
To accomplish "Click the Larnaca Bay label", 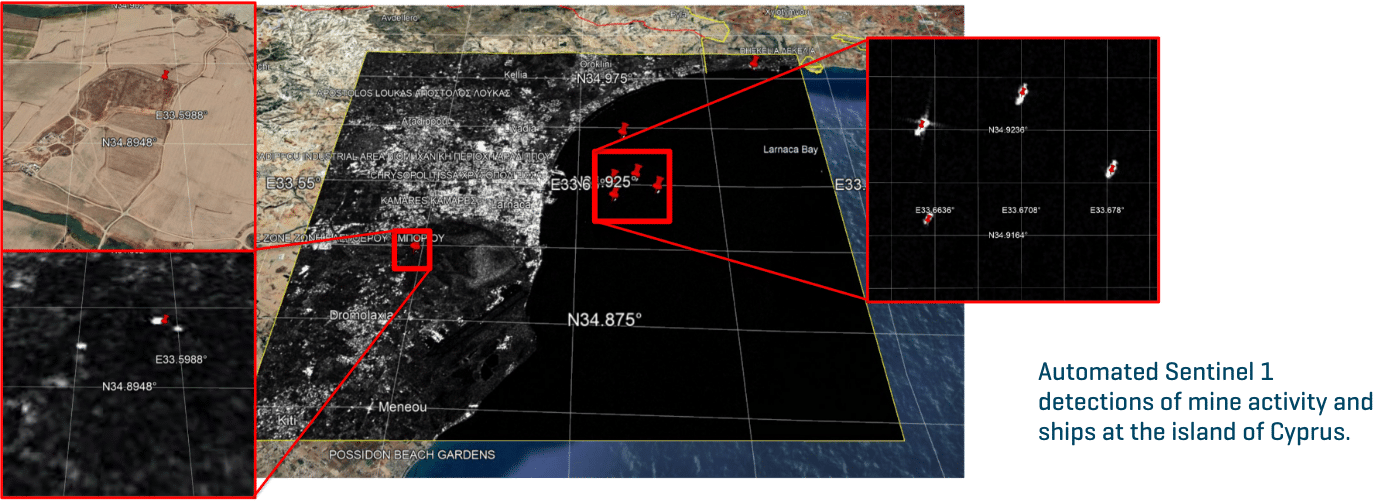I will click(x=790, y=150).
